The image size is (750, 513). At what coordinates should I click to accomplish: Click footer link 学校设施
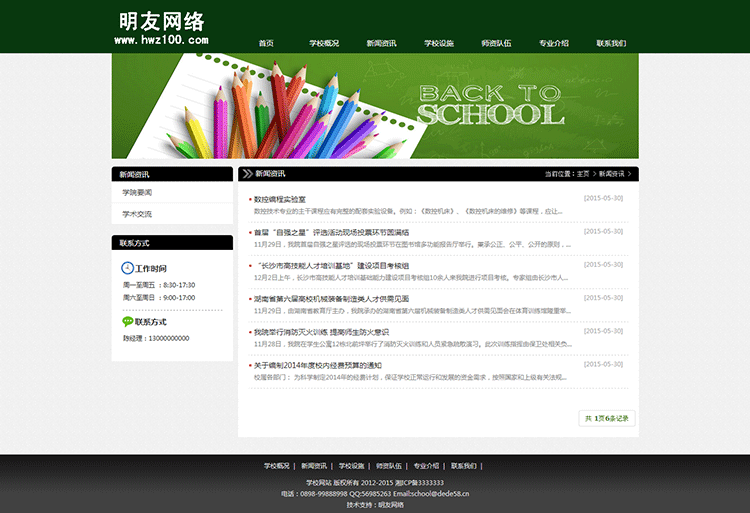[352, 466]
